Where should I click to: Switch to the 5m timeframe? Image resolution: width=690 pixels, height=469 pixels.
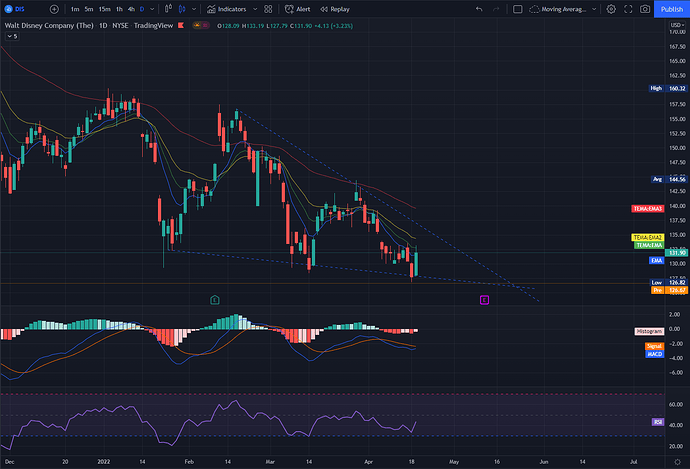point(89,9)
